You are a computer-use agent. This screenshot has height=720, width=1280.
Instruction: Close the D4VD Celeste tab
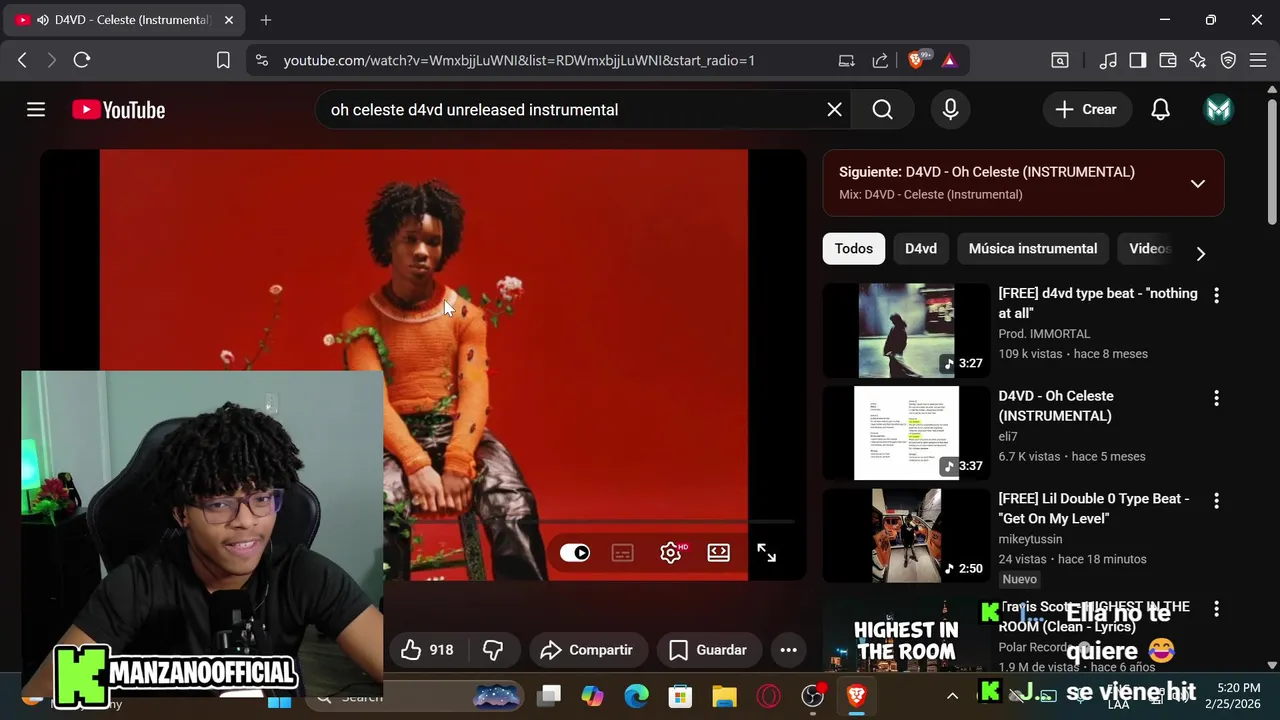[x=229, y=20]
